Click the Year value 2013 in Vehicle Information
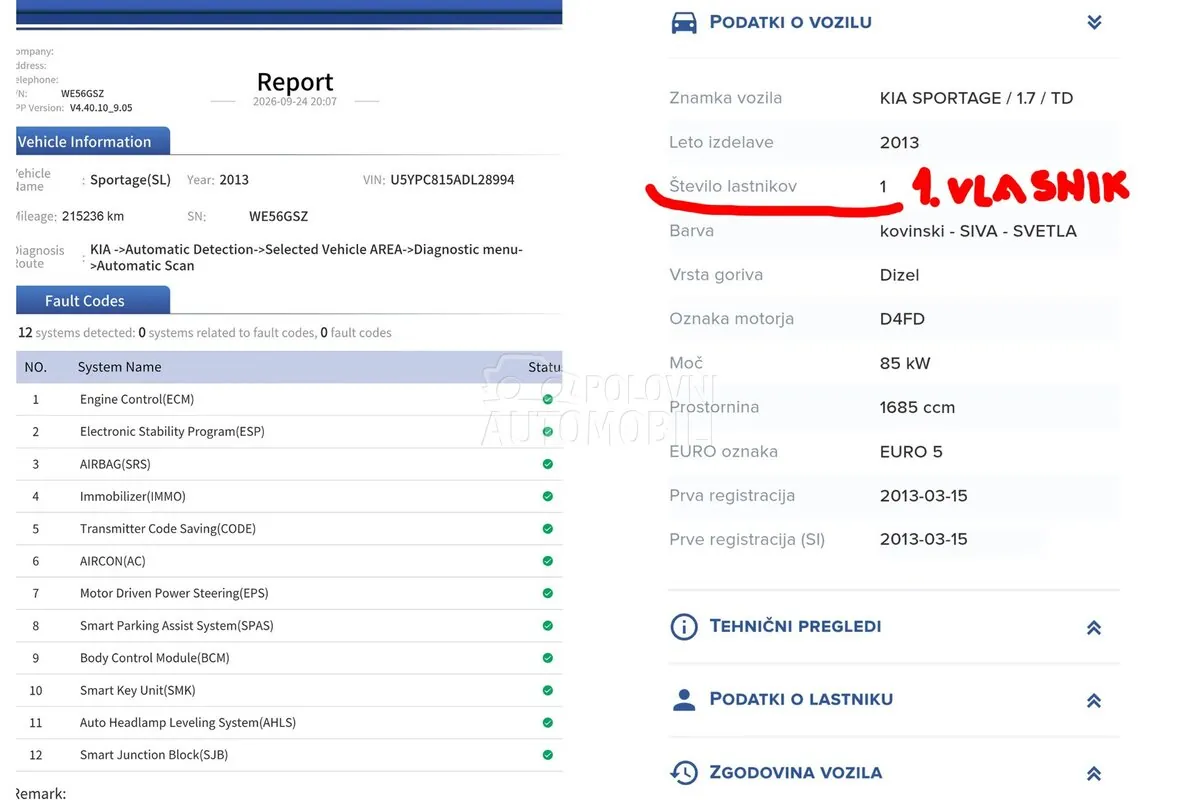The image size is (1200, 800). pos(234,180)
